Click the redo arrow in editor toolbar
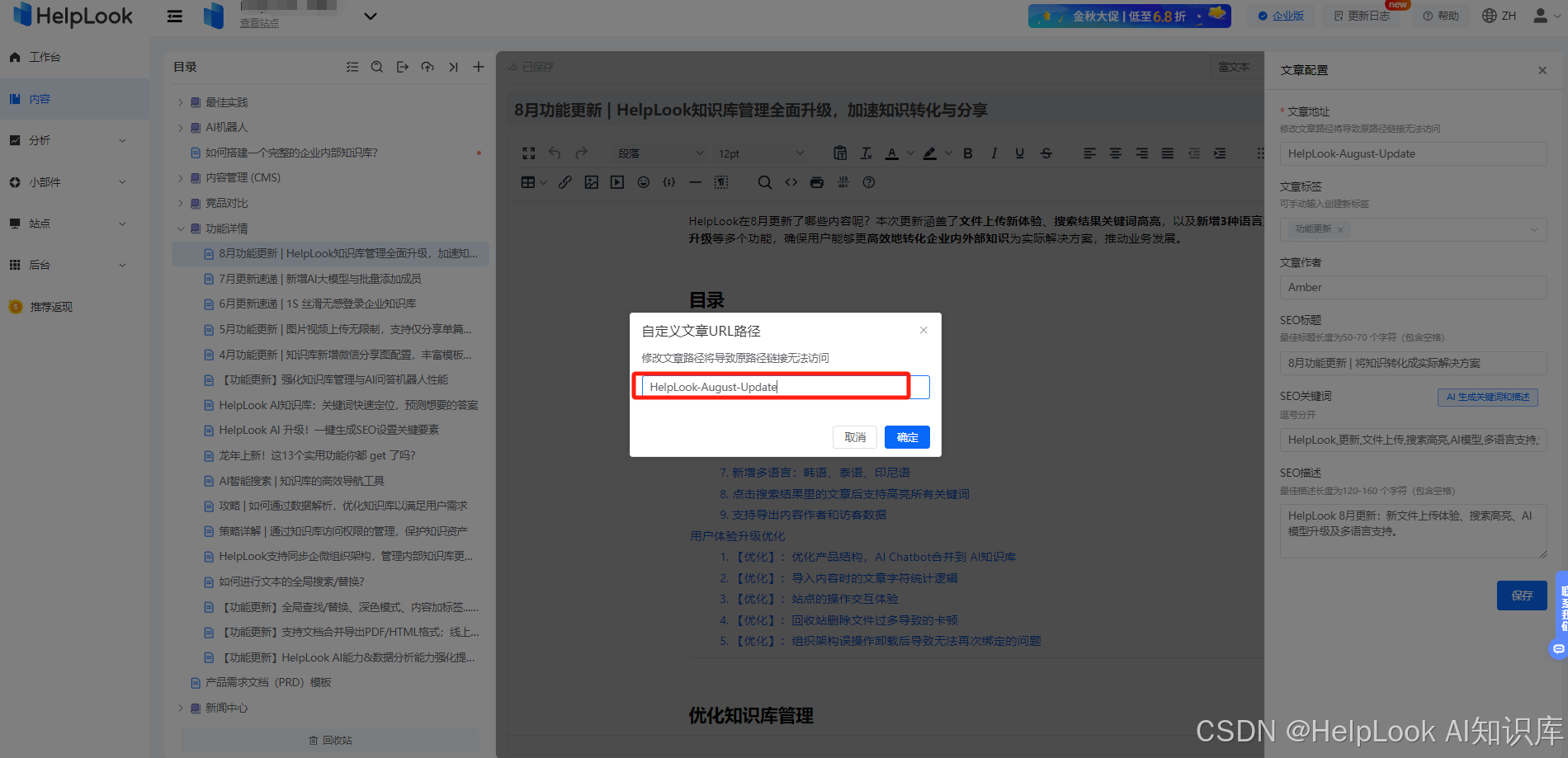The image size is (1568, 758). click(x=581, y=153)
